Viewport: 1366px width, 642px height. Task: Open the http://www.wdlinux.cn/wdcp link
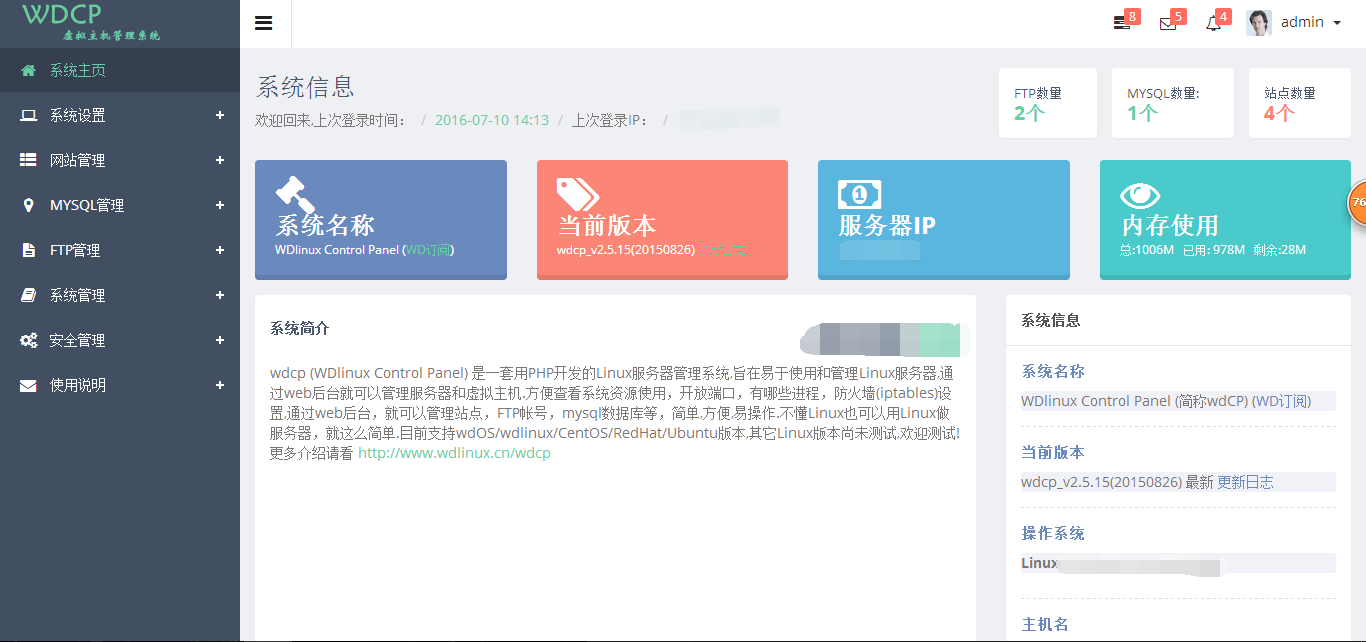[454, 453]
